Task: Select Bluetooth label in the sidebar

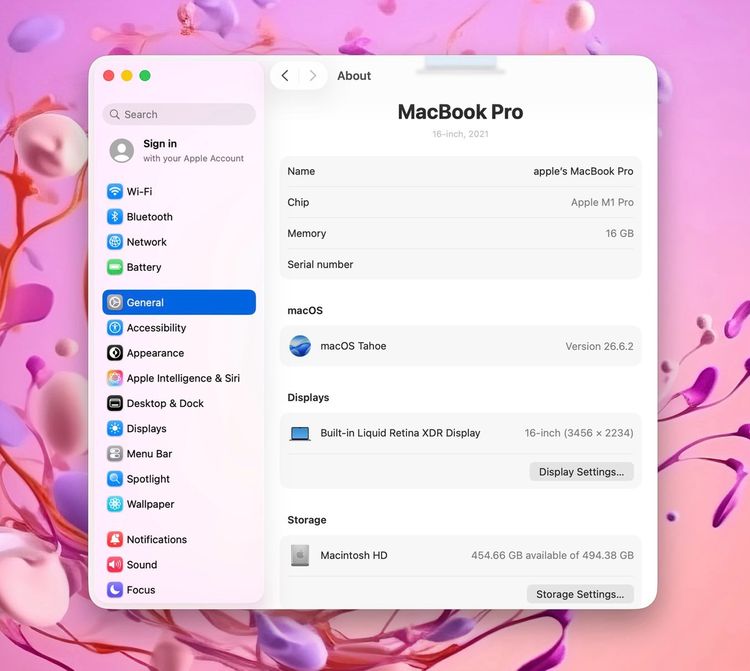Action: click(x=150, y=217)
